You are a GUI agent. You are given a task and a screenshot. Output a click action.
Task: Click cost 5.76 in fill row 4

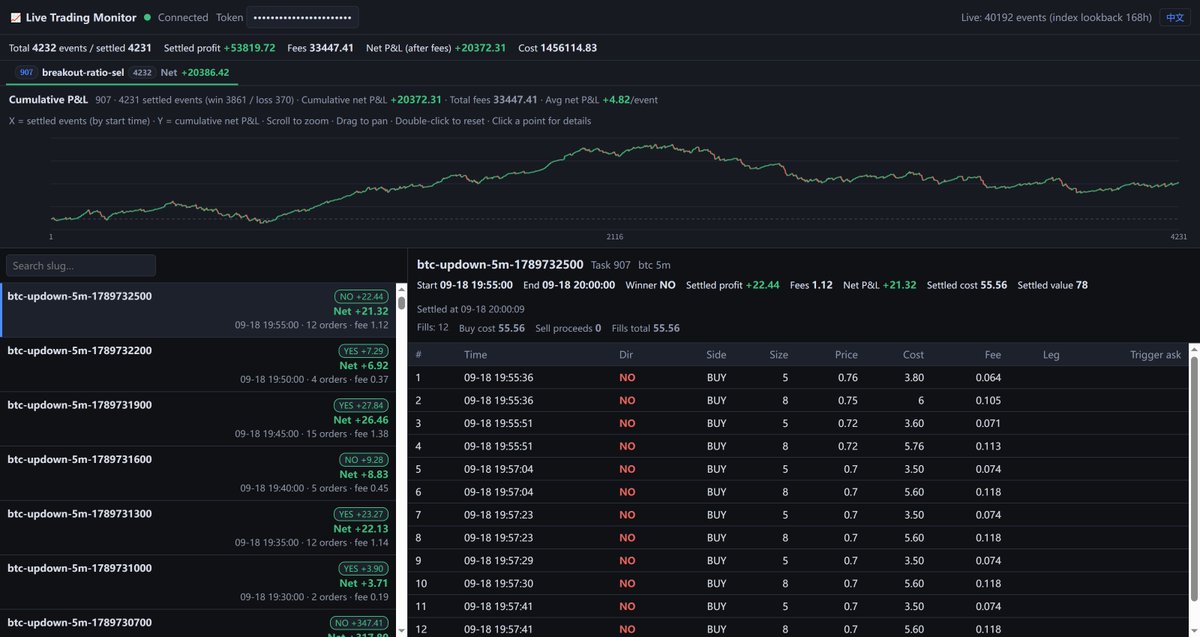coord(913,446)
